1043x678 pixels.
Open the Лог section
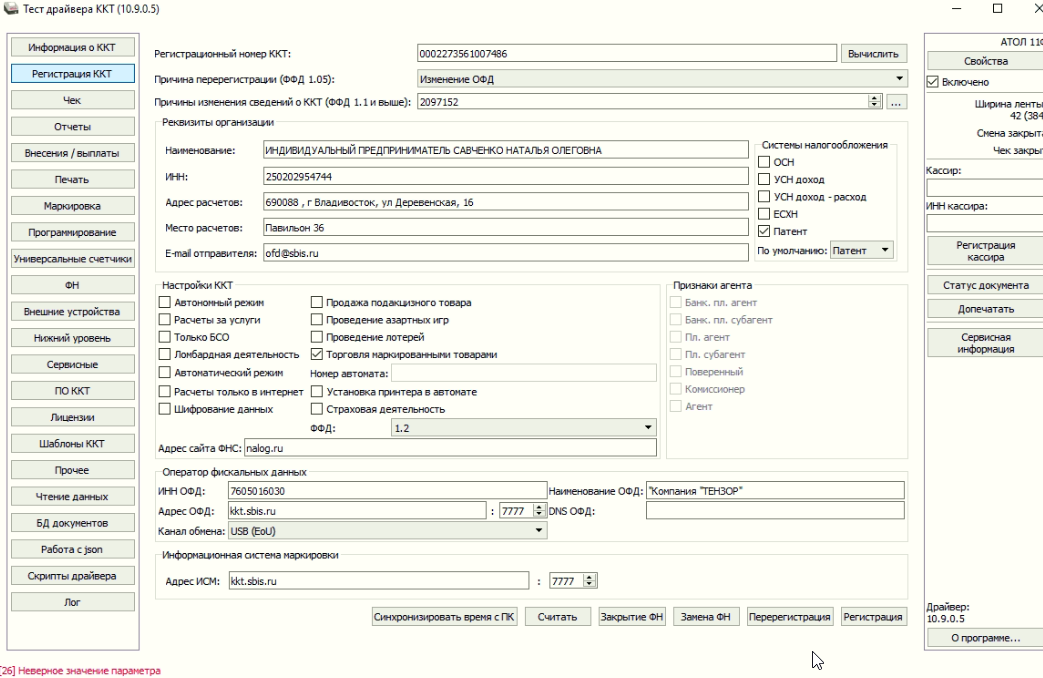click(x=72, y=602)
